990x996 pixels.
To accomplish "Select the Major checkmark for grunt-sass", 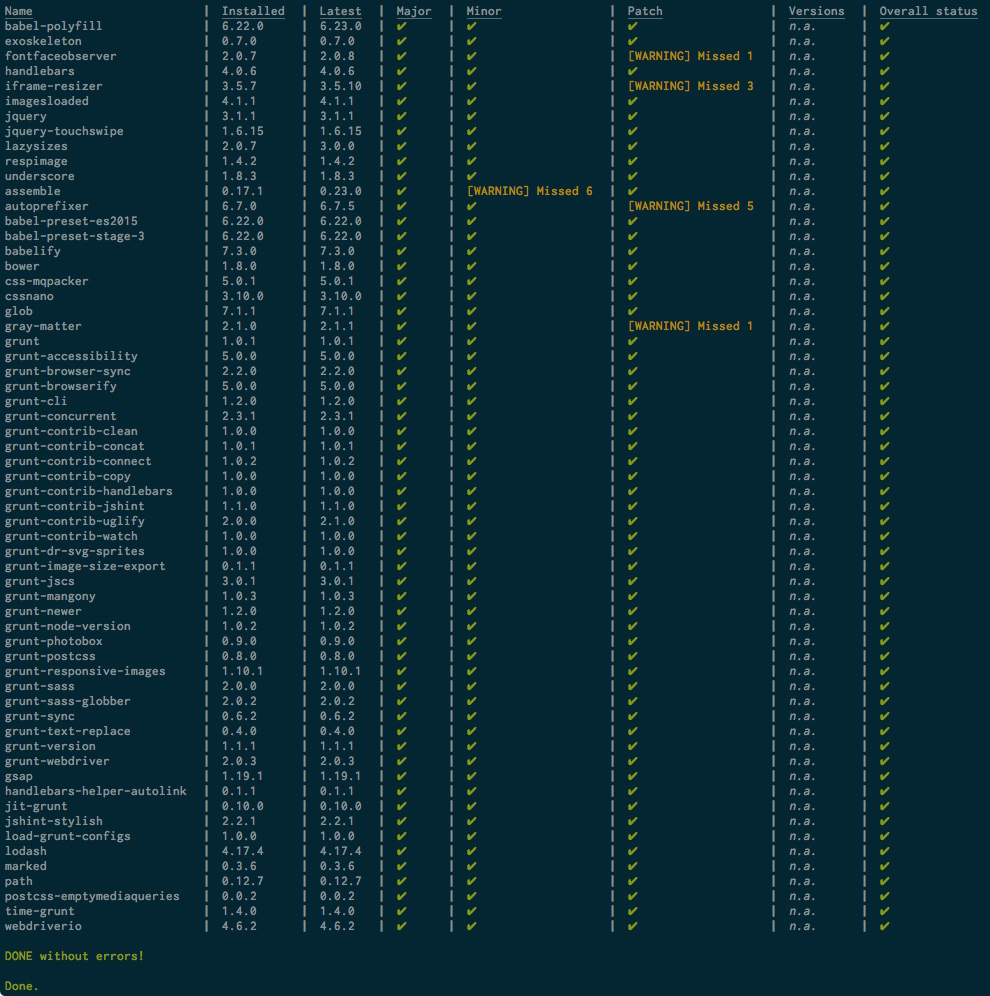I will point(400,686).
